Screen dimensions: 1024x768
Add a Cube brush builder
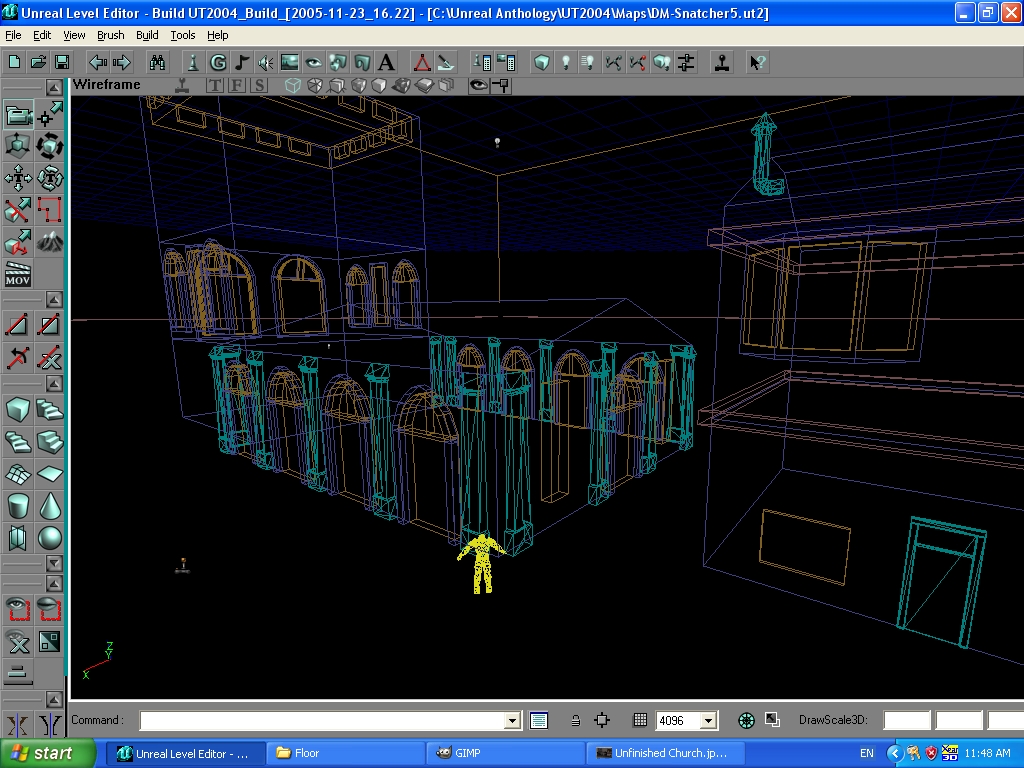tap(18, 409)
